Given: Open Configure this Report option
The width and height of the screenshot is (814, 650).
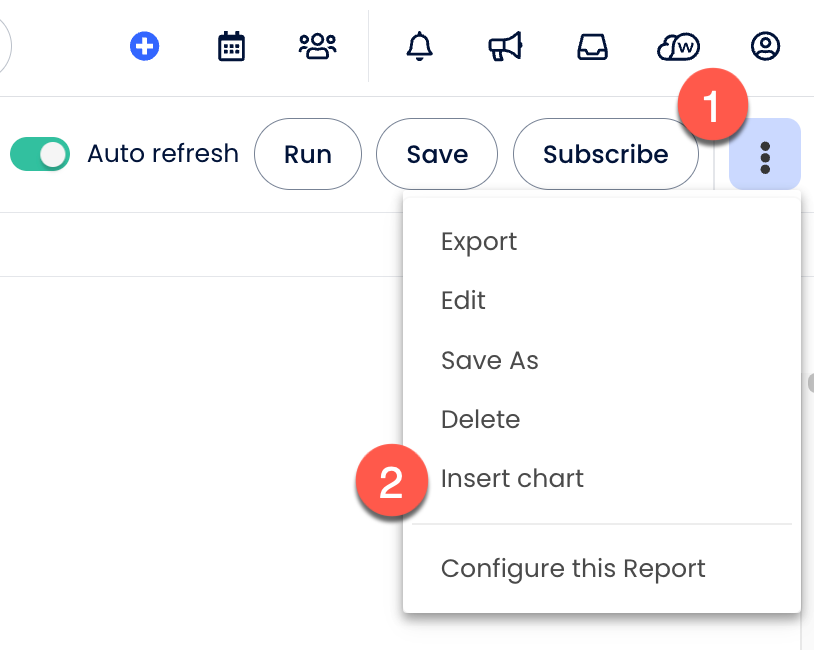Looking at the screenshot, I should [x=573, y=569].
